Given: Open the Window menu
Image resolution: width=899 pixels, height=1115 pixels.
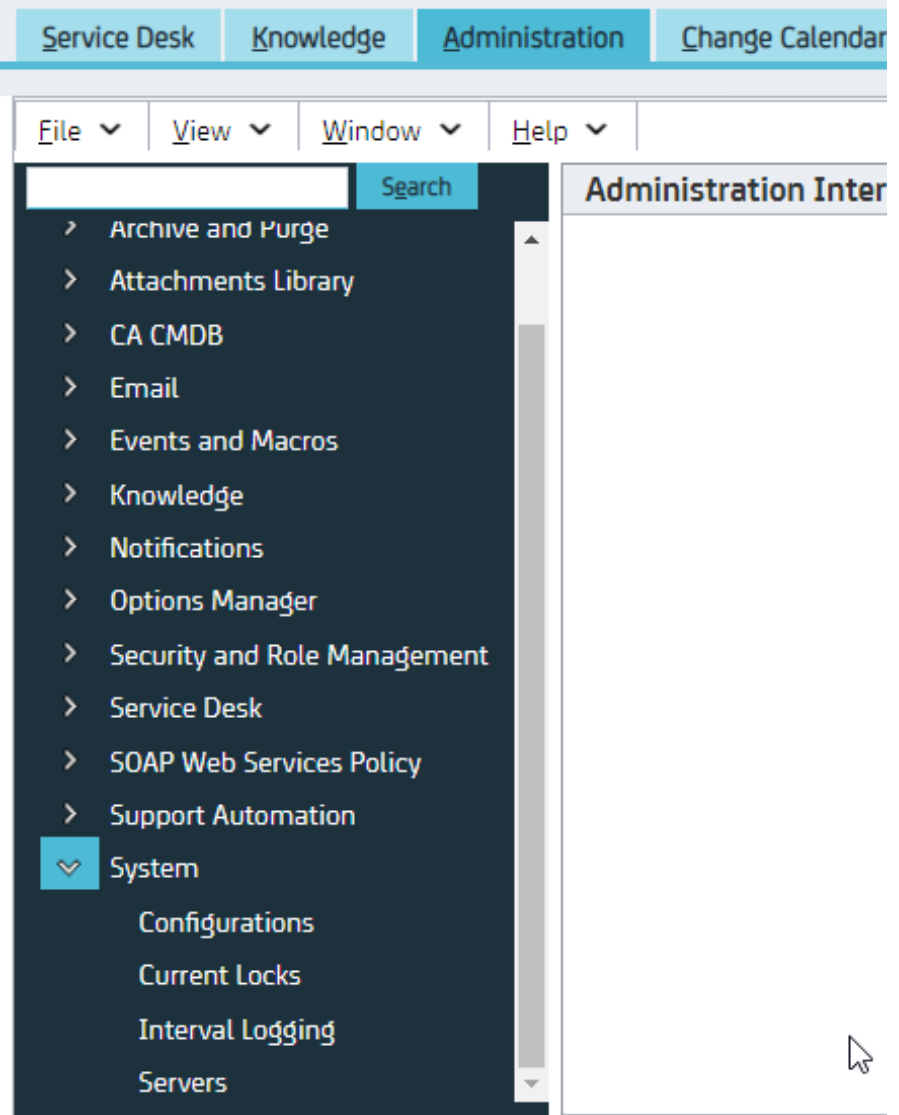Looking at the screenshot, I should [391, 131].
